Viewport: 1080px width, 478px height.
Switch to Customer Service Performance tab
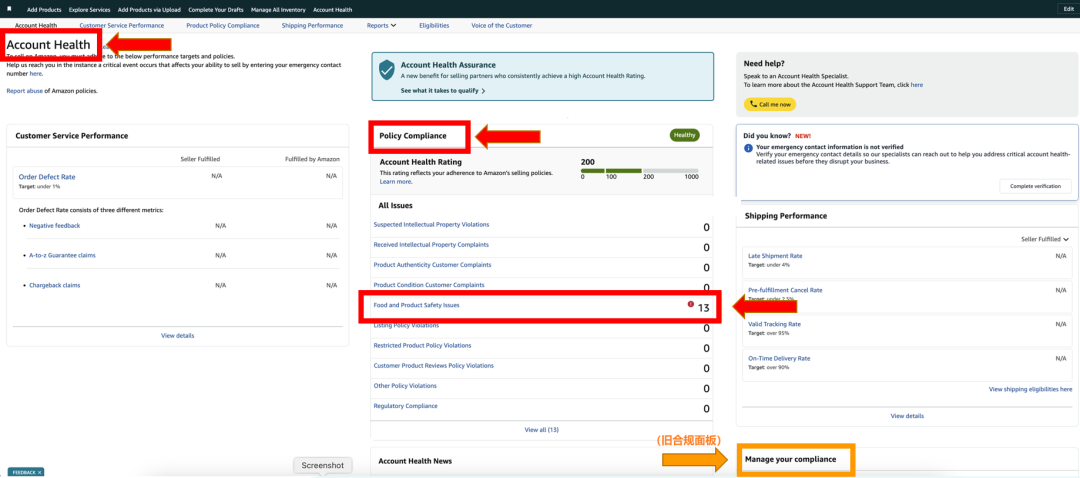[121, 25]
